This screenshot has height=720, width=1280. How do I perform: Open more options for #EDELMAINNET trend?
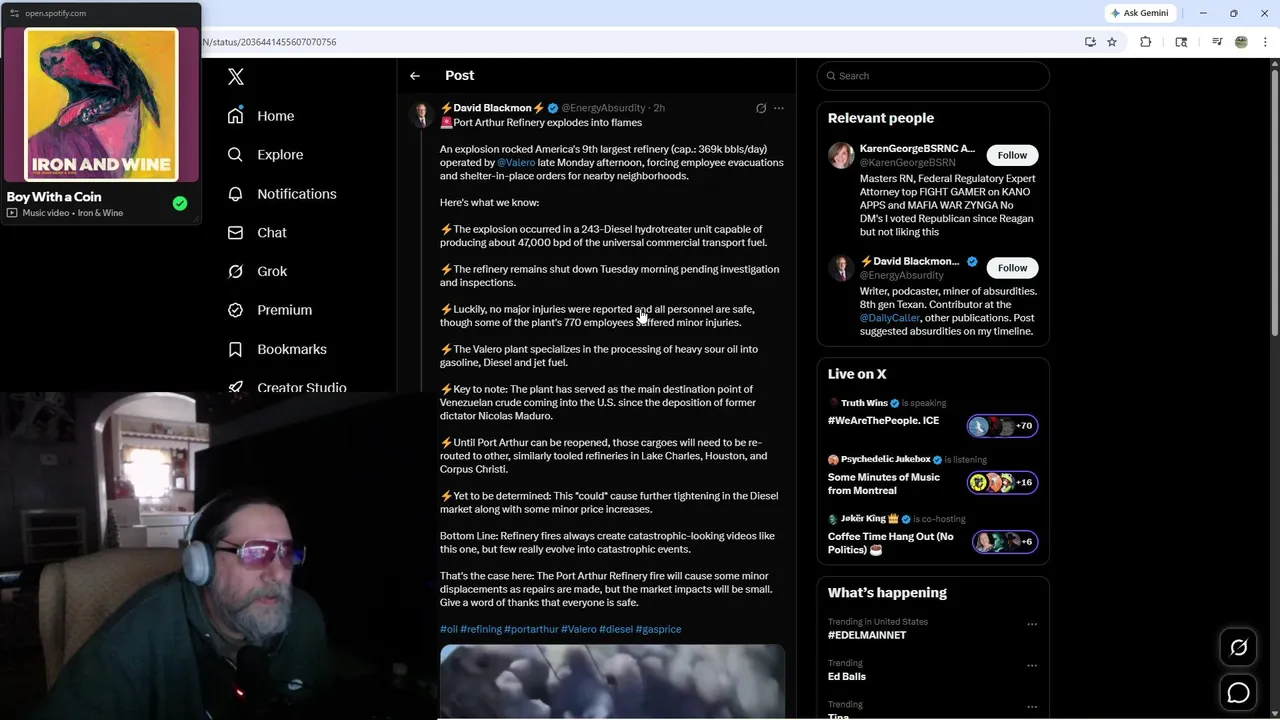click(1032, 624)
